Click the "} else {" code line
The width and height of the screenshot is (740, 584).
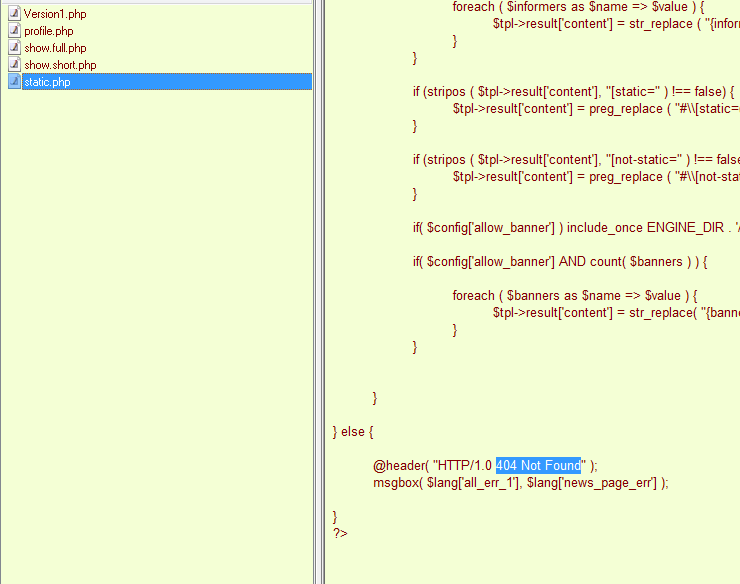click(353, 432)
